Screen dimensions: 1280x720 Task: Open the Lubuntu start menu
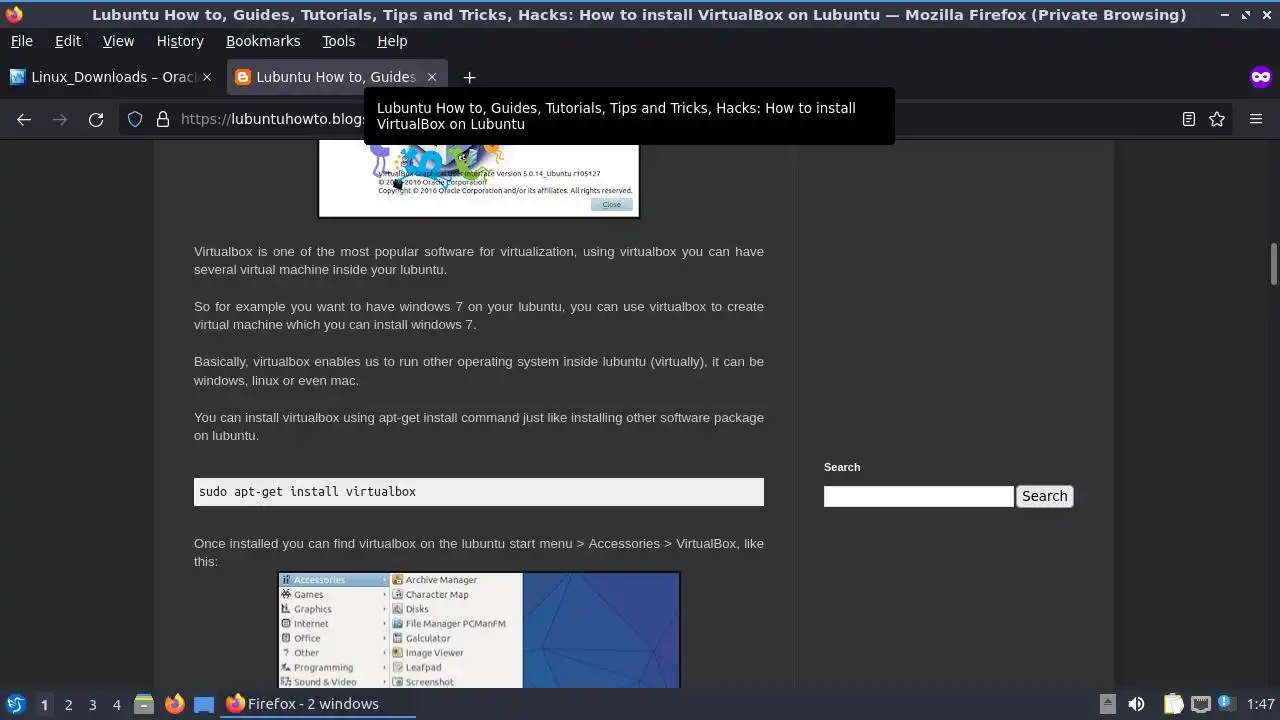tap(15, 704)
